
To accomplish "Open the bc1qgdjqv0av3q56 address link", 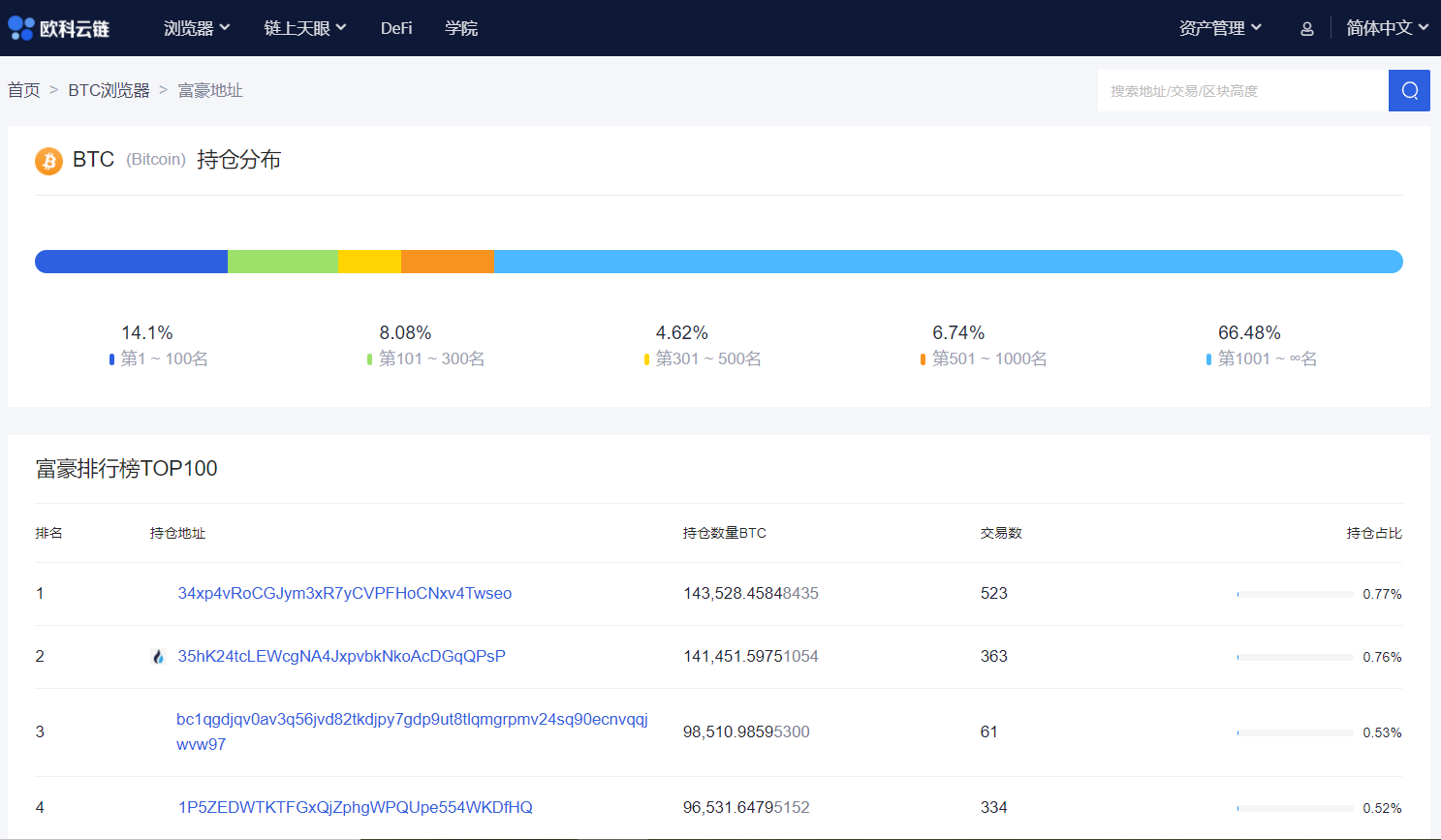I will 412,720.
